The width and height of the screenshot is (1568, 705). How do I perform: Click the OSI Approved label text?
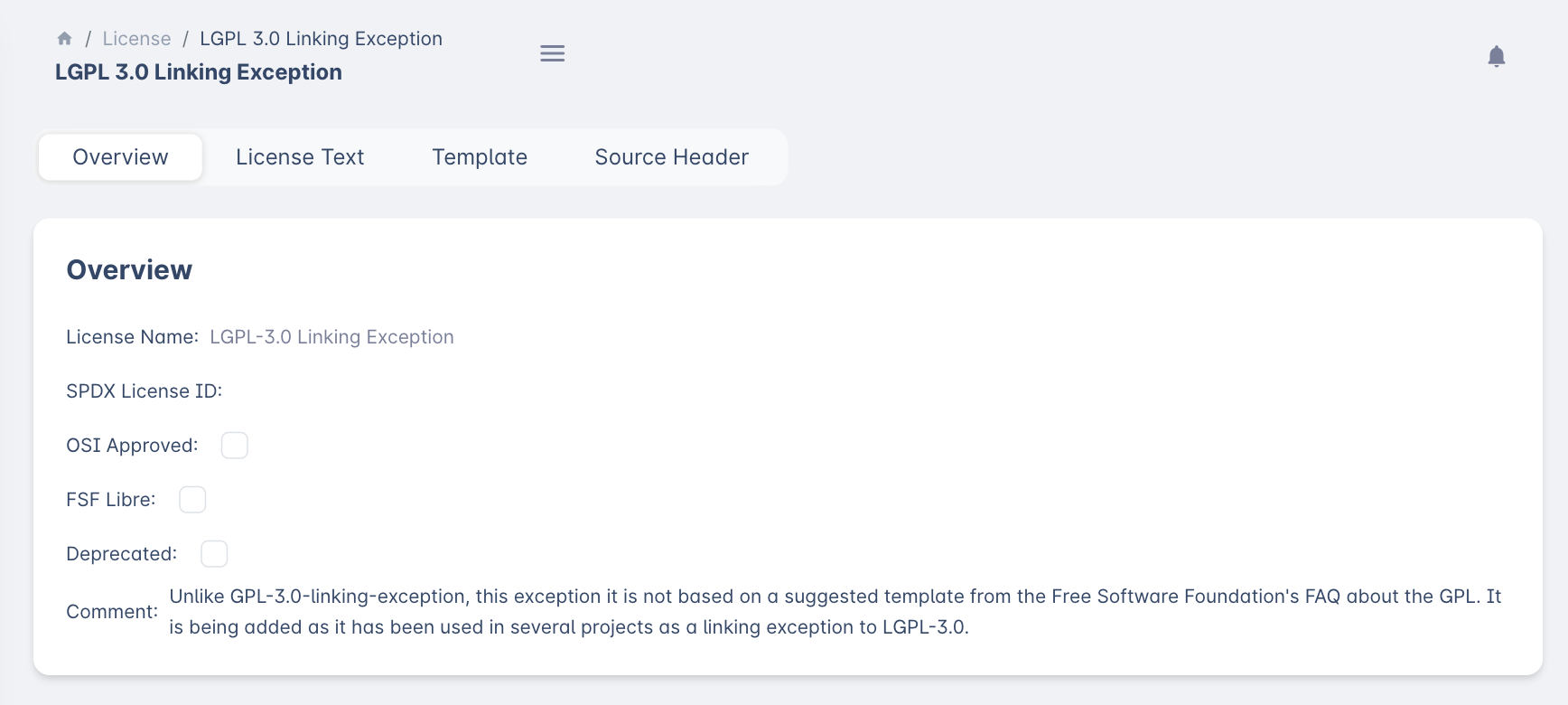point(132,446)
